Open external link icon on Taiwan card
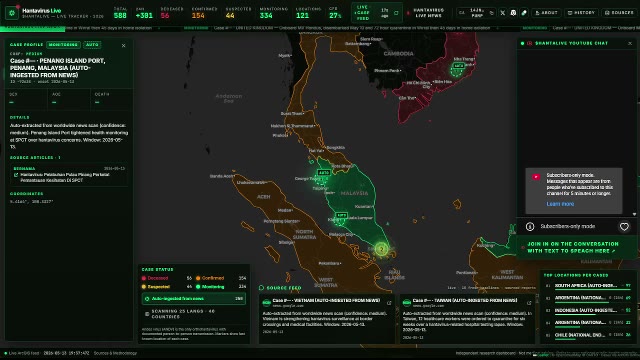This screenshot has height=360, width=640. tap(529, 303)
